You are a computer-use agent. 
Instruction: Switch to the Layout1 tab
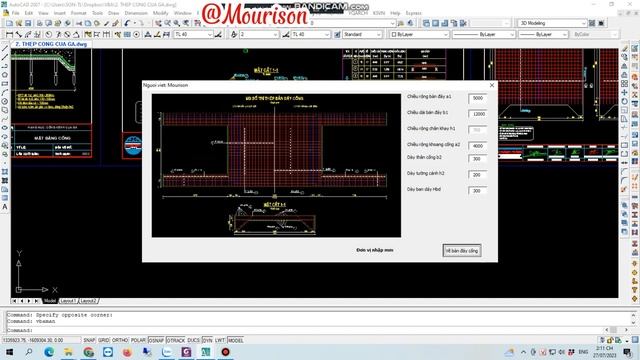pos(68,301)
